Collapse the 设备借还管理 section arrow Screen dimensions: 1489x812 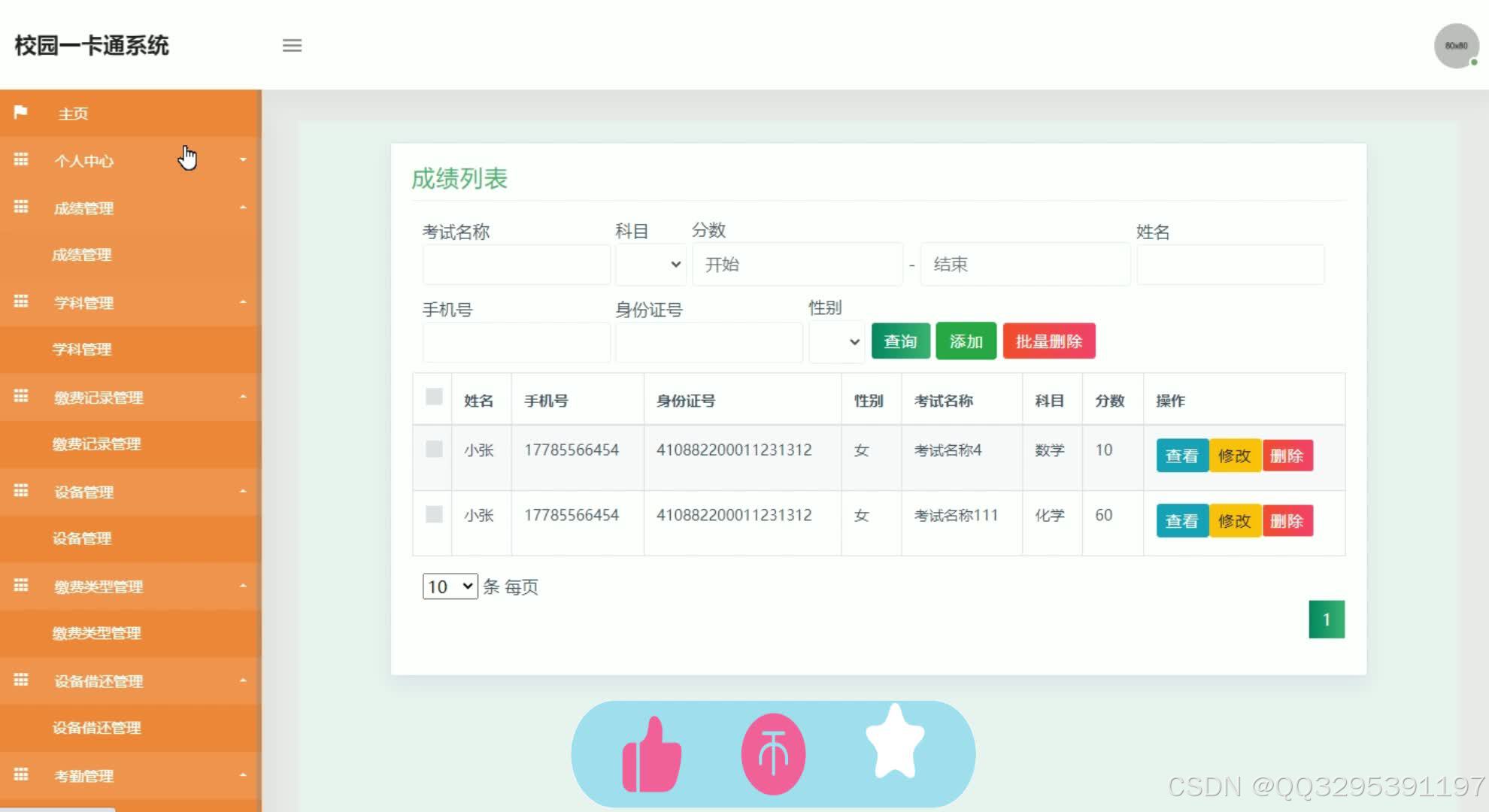243,681
